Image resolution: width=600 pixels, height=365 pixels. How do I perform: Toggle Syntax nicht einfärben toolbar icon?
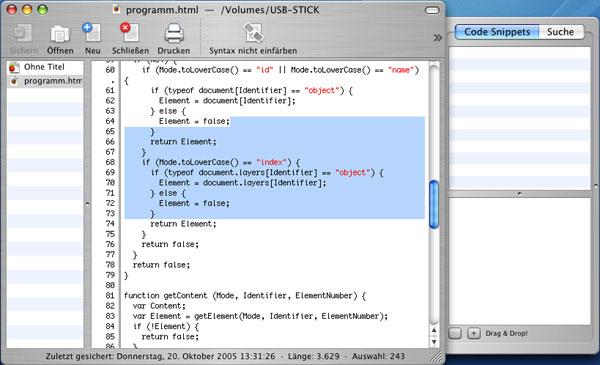pyautogui.click(x=253, y=33)
